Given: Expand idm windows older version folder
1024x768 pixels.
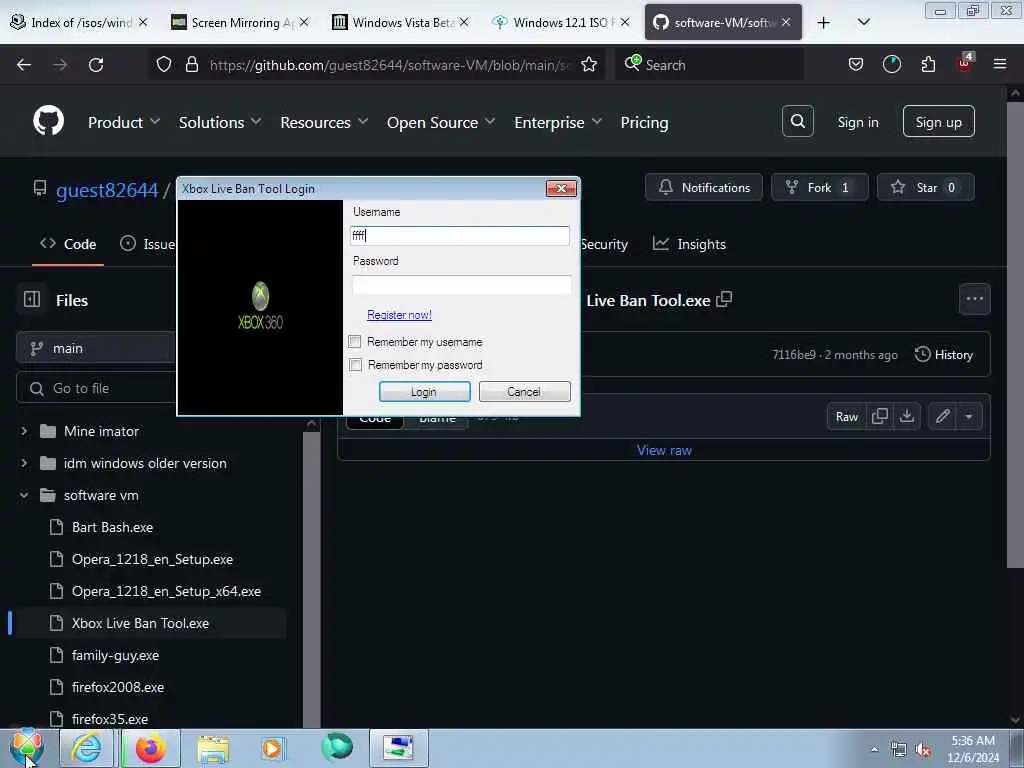Looking at the screenshot, I should click(24, 462).
